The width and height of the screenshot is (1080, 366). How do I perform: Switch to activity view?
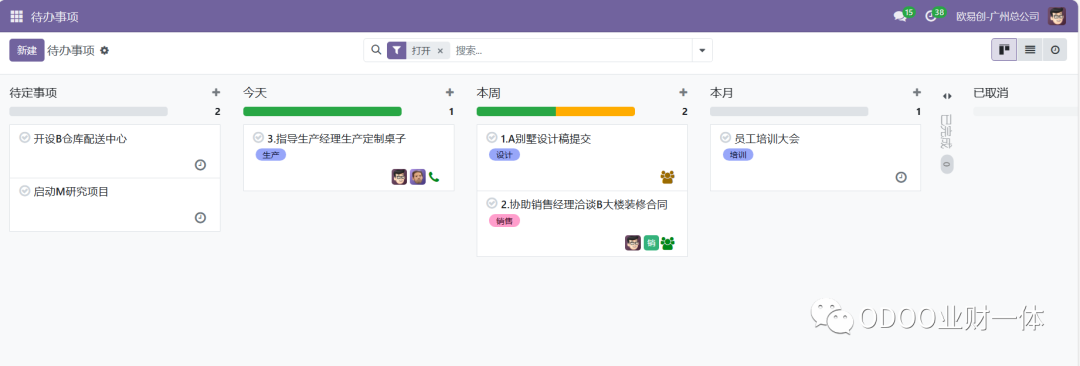pyautogui.click(x=1055, y=50)
